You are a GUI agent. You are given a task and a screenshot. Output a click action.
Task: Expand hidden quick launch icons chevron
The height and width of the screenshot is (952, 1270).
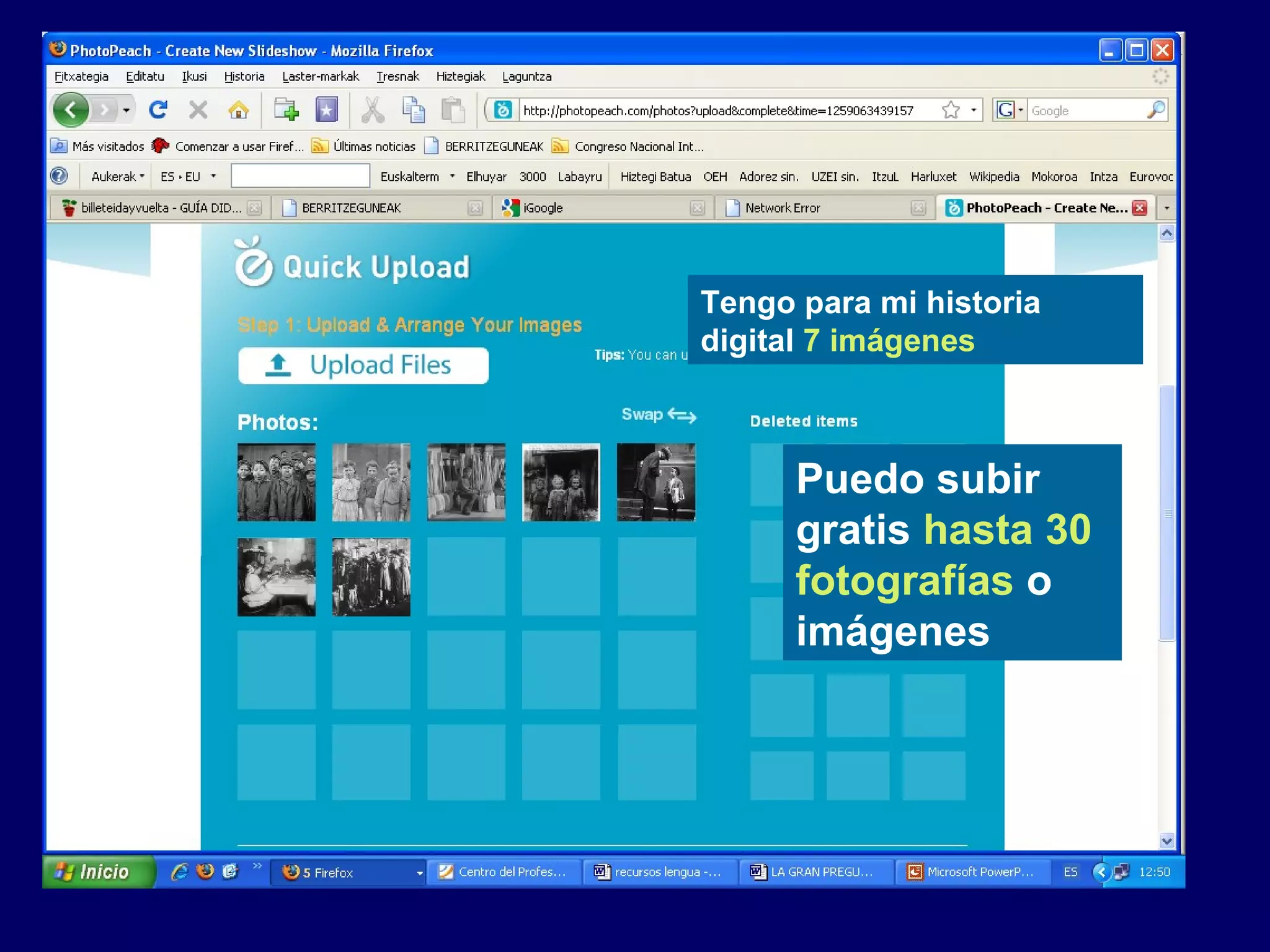(257, 866)
